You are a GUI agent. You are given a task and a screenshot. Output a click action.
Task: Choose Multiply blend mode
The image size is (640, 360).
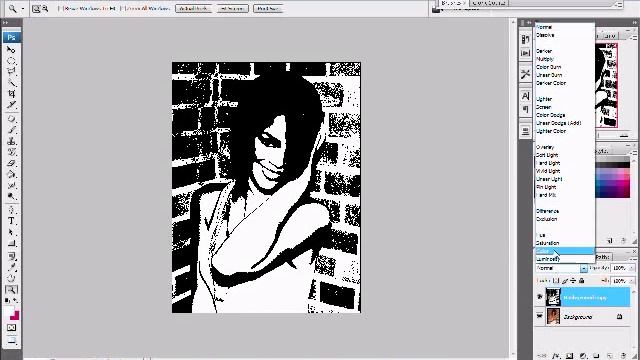click(565, 59)
